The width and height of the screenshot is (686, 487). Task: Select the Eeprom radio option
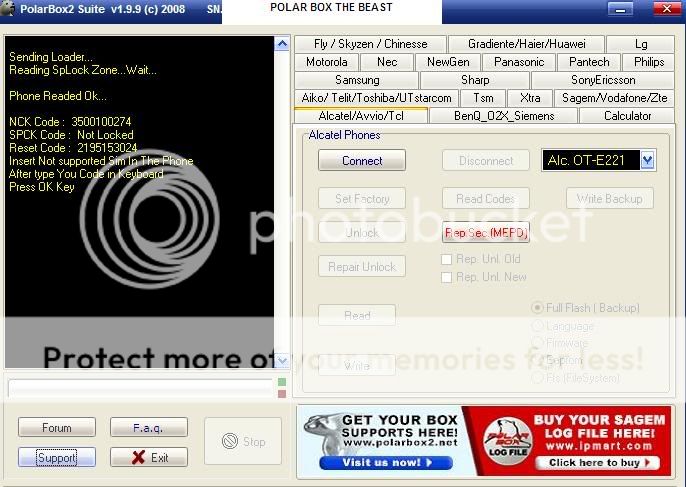click(537, 360)
